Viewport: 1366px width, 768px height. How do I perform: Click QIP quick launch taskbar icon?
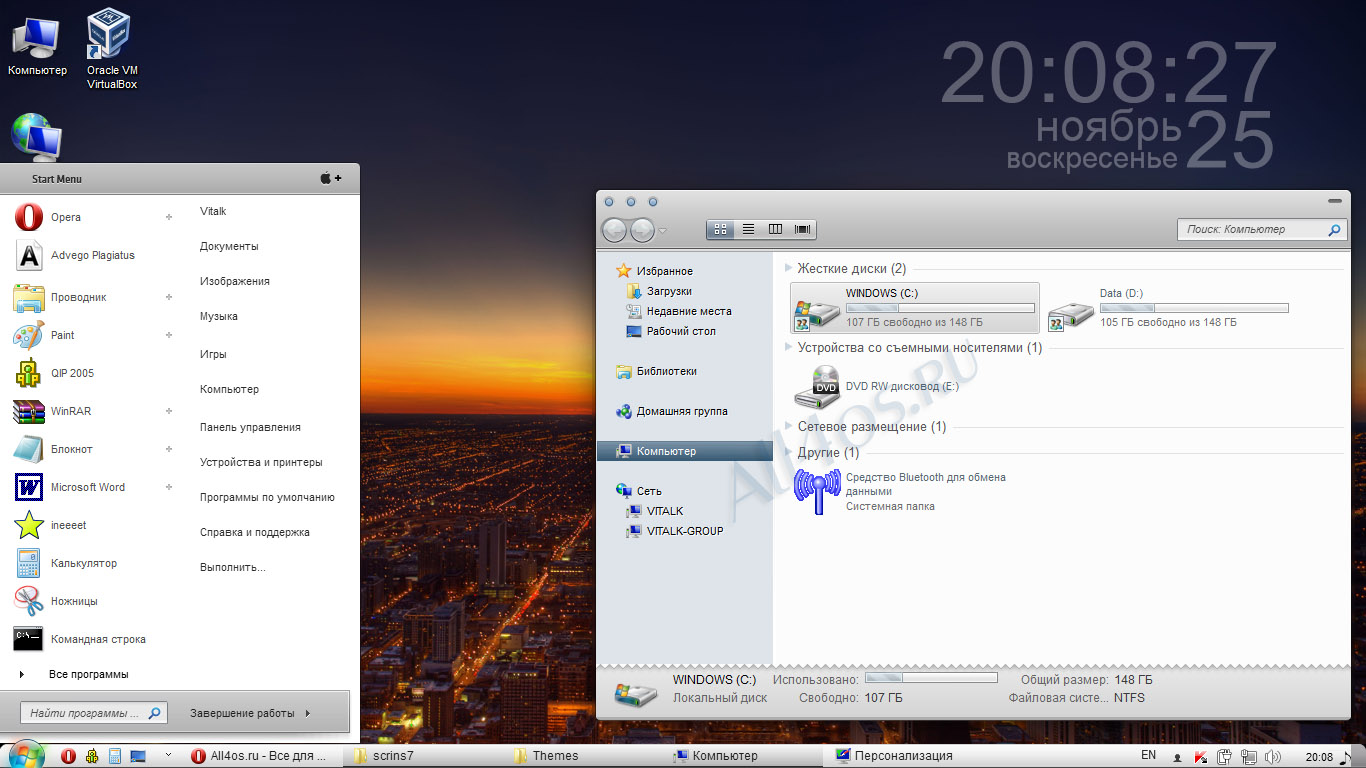(91, 756)
